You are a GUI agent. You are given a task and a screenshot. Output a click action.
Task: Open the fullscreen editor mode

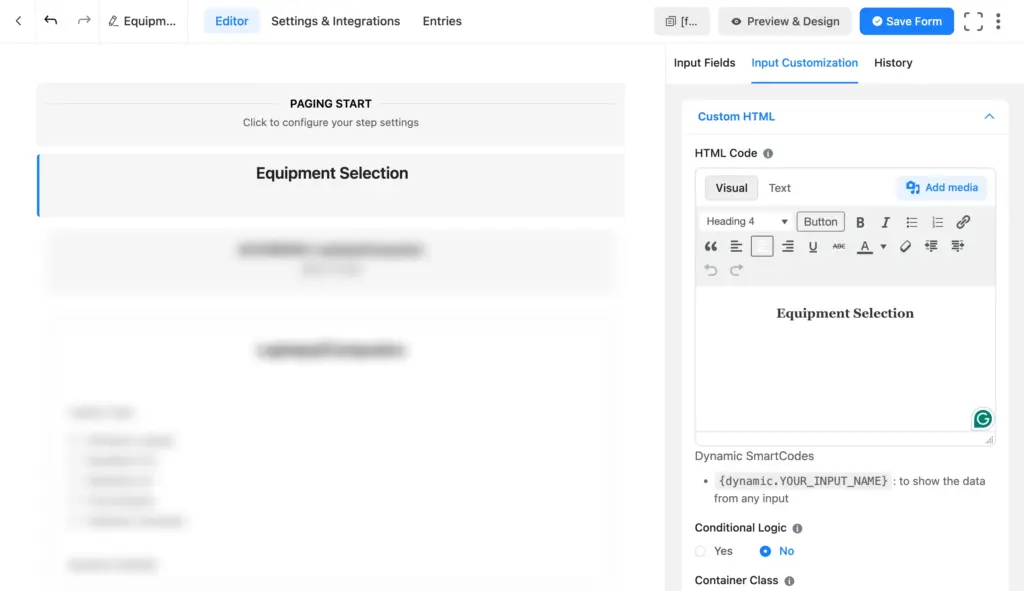(972, 21)
